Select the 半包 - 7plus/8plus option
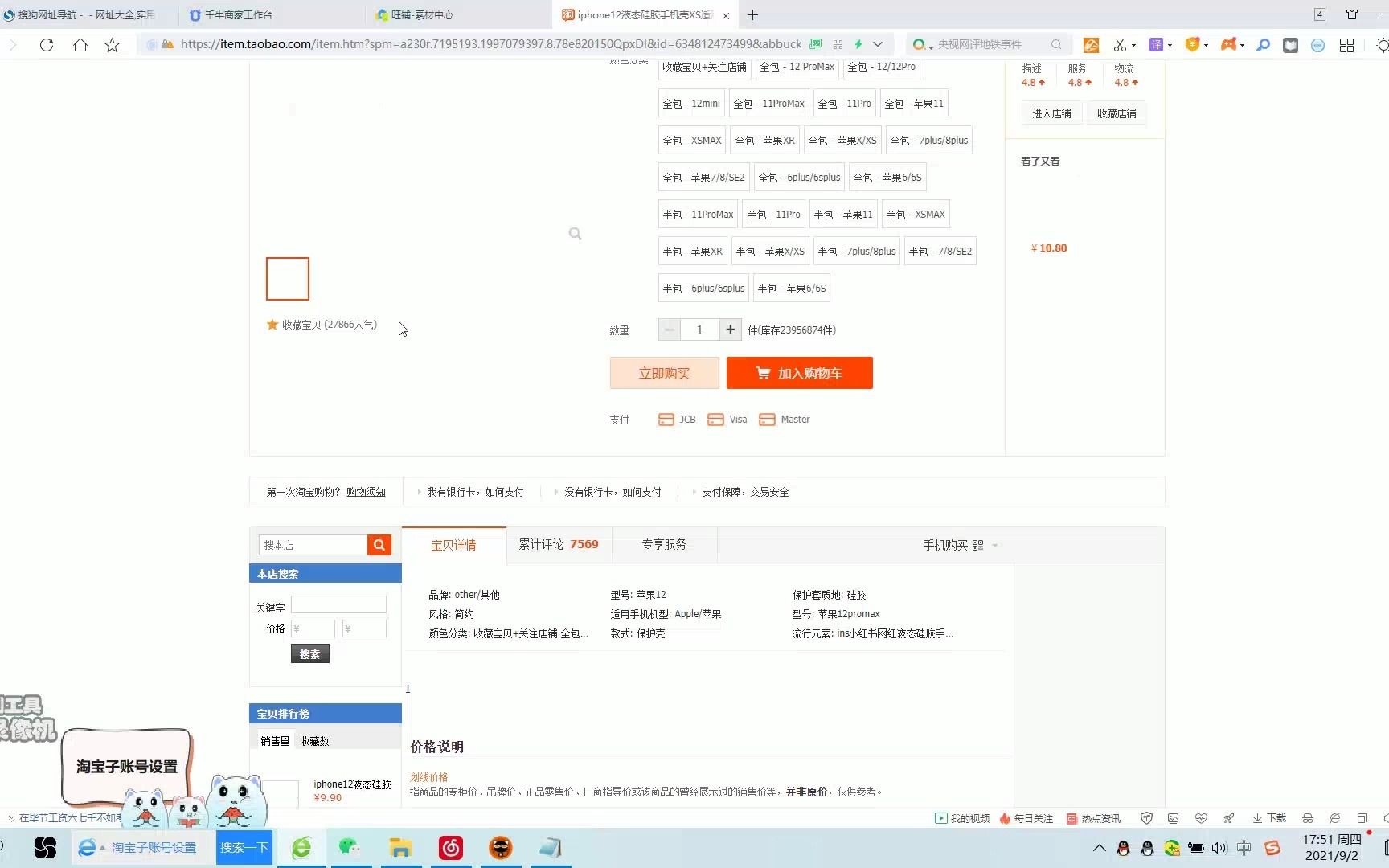This screenshot has height=868, width=1389. [857, 252]
